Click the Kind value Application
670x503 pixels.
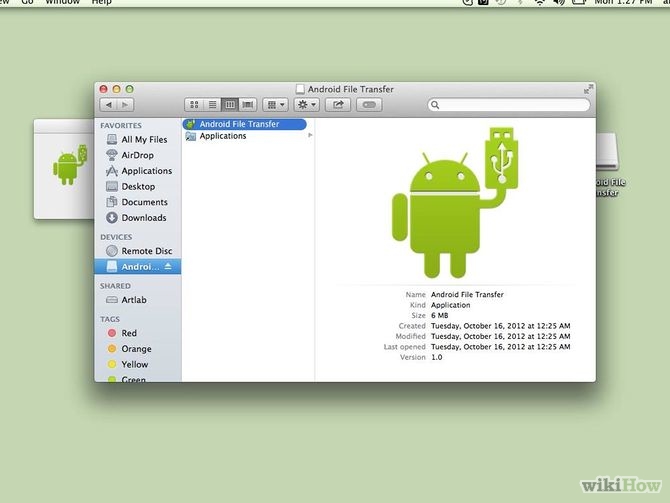tap(450, 305)
